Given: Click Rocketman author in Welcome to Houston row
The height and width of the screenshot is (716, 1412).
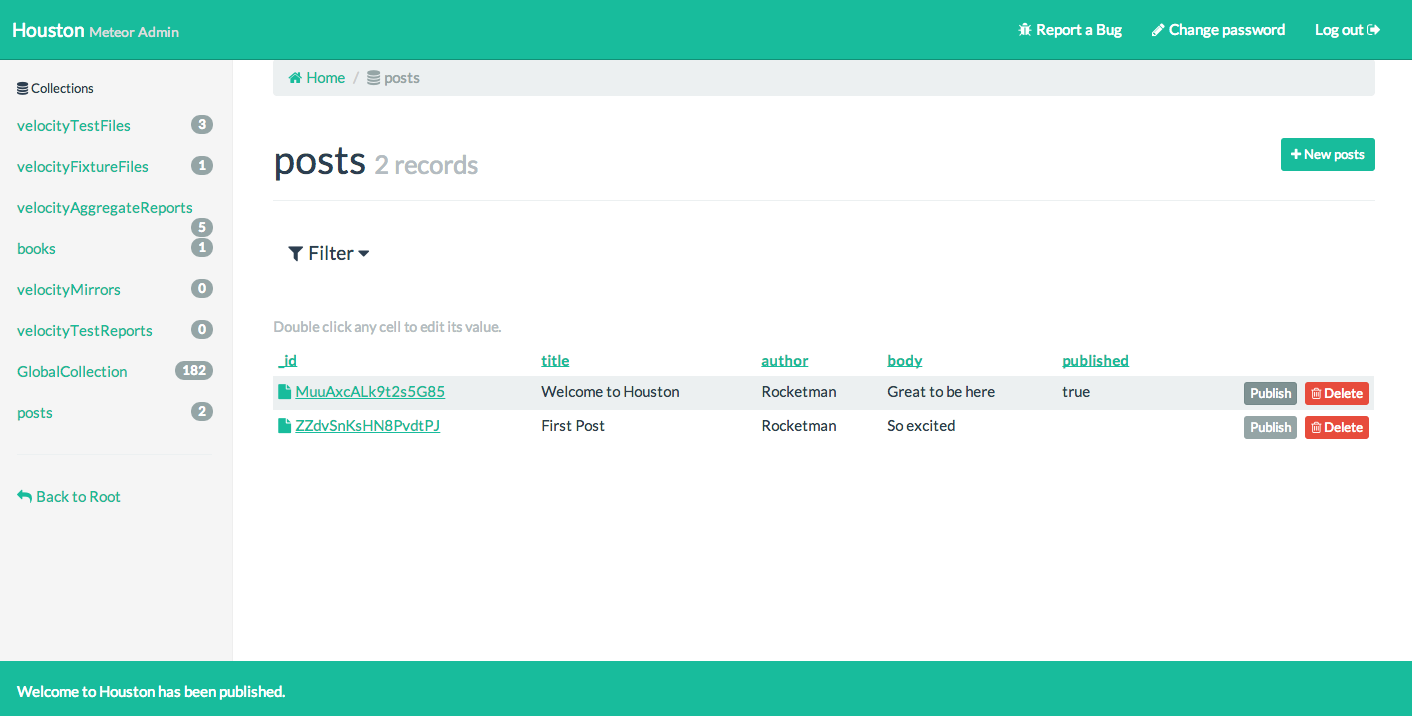Looking at the screenshot, I should (x=799, y=392).
